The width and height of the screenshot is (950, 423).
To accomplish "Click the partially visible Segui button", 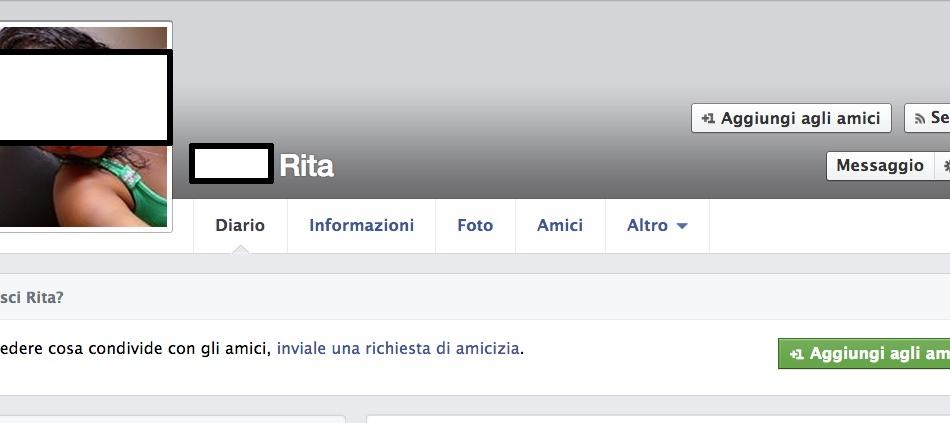I will click(927, 118).
